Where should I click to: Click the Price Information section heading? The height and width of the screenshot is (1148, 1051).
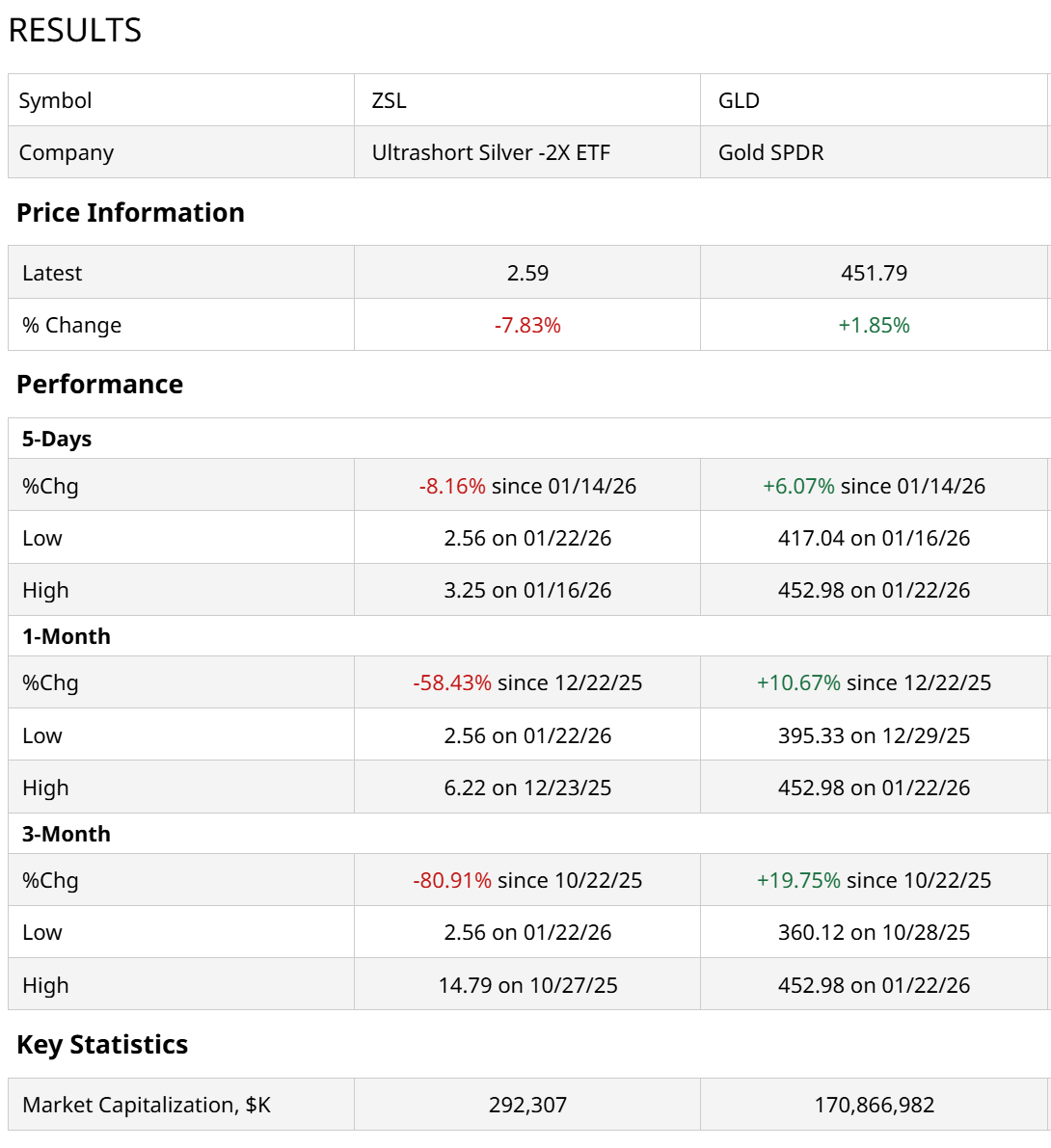pos(130,212)
